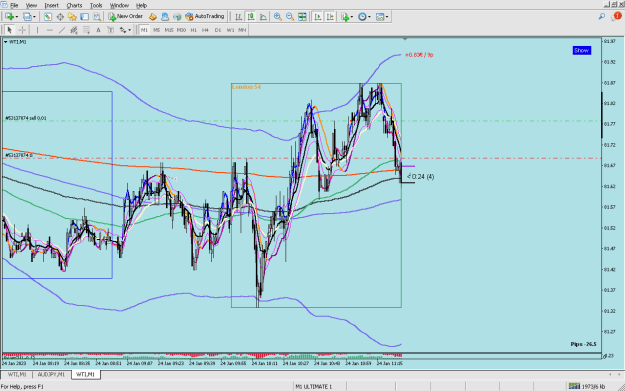Open the Navigator star-folder icon
The width and height of the screenshot is (625, 391).
72,17
